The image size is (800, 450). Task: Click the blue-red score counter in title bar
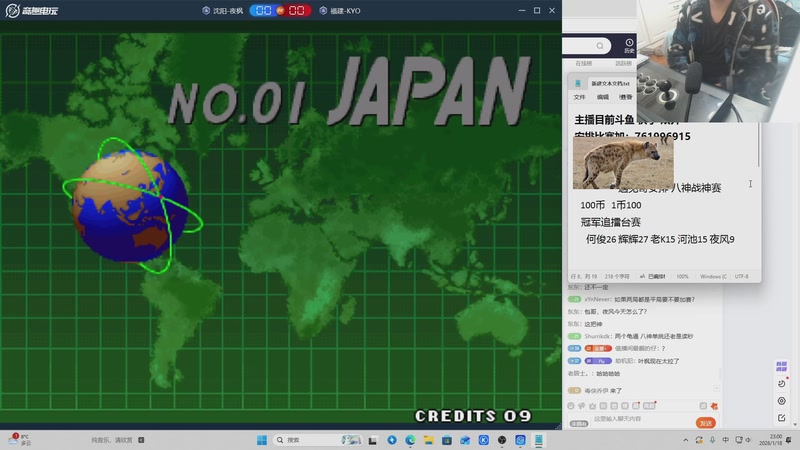[280, 10]
